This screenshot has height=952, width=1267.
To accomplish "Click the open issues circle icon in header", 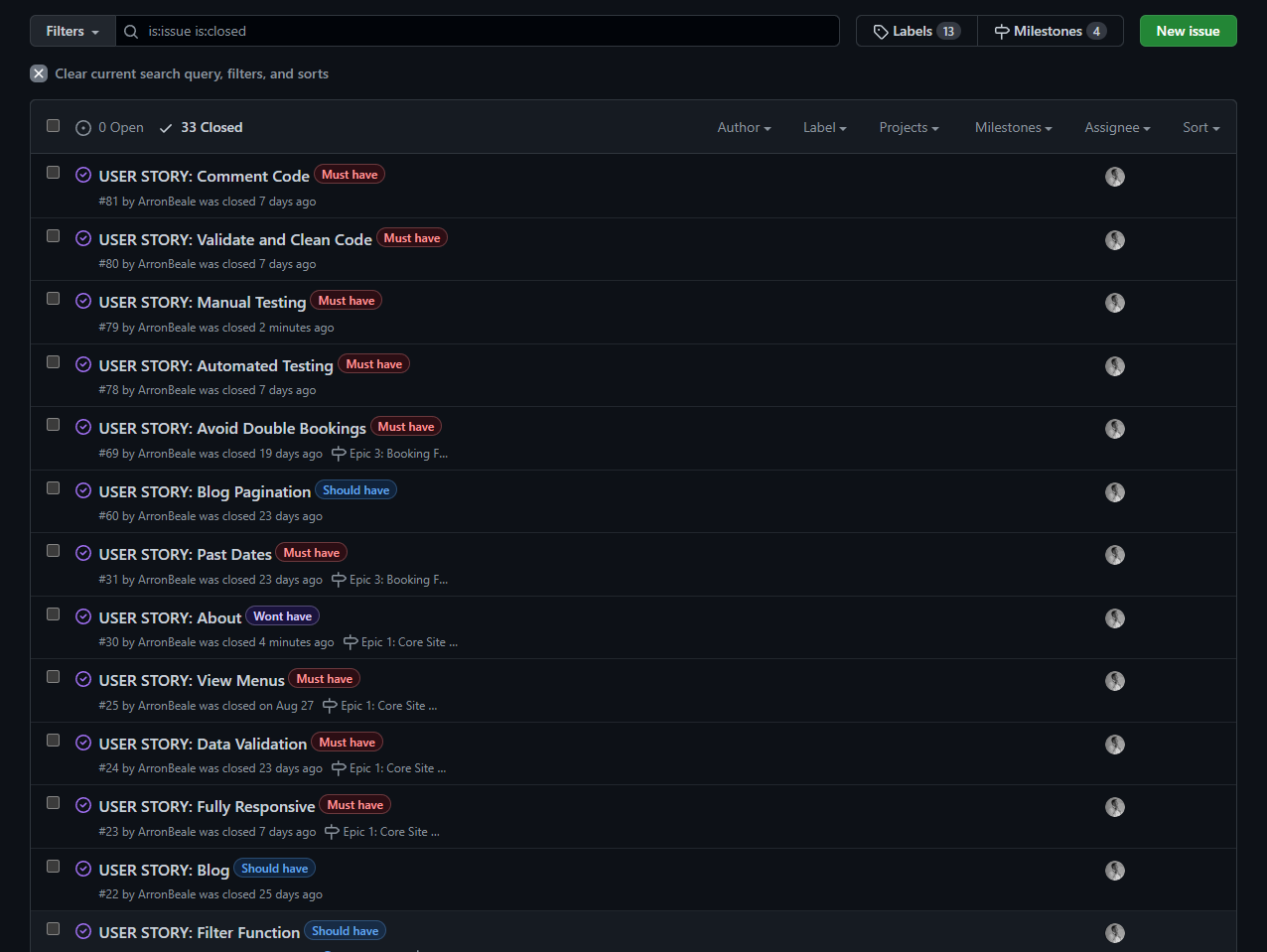I will click(x=83, y=128).
